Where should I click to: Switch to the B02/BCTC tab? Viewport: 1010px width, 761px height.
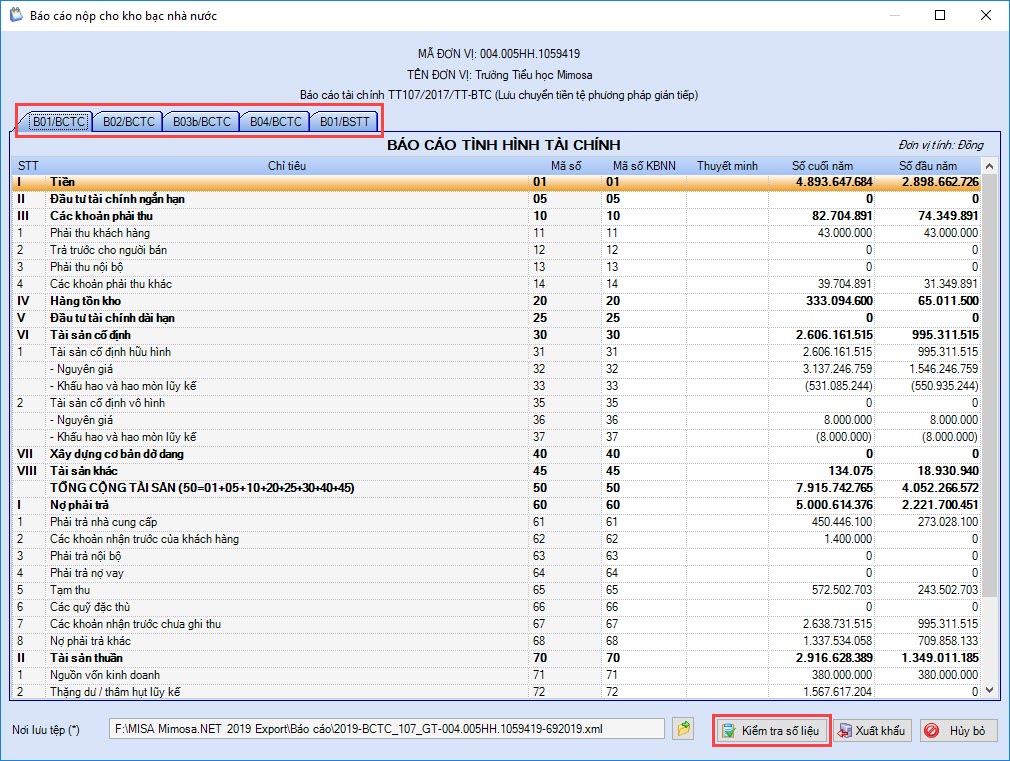[x=128, y=122]
